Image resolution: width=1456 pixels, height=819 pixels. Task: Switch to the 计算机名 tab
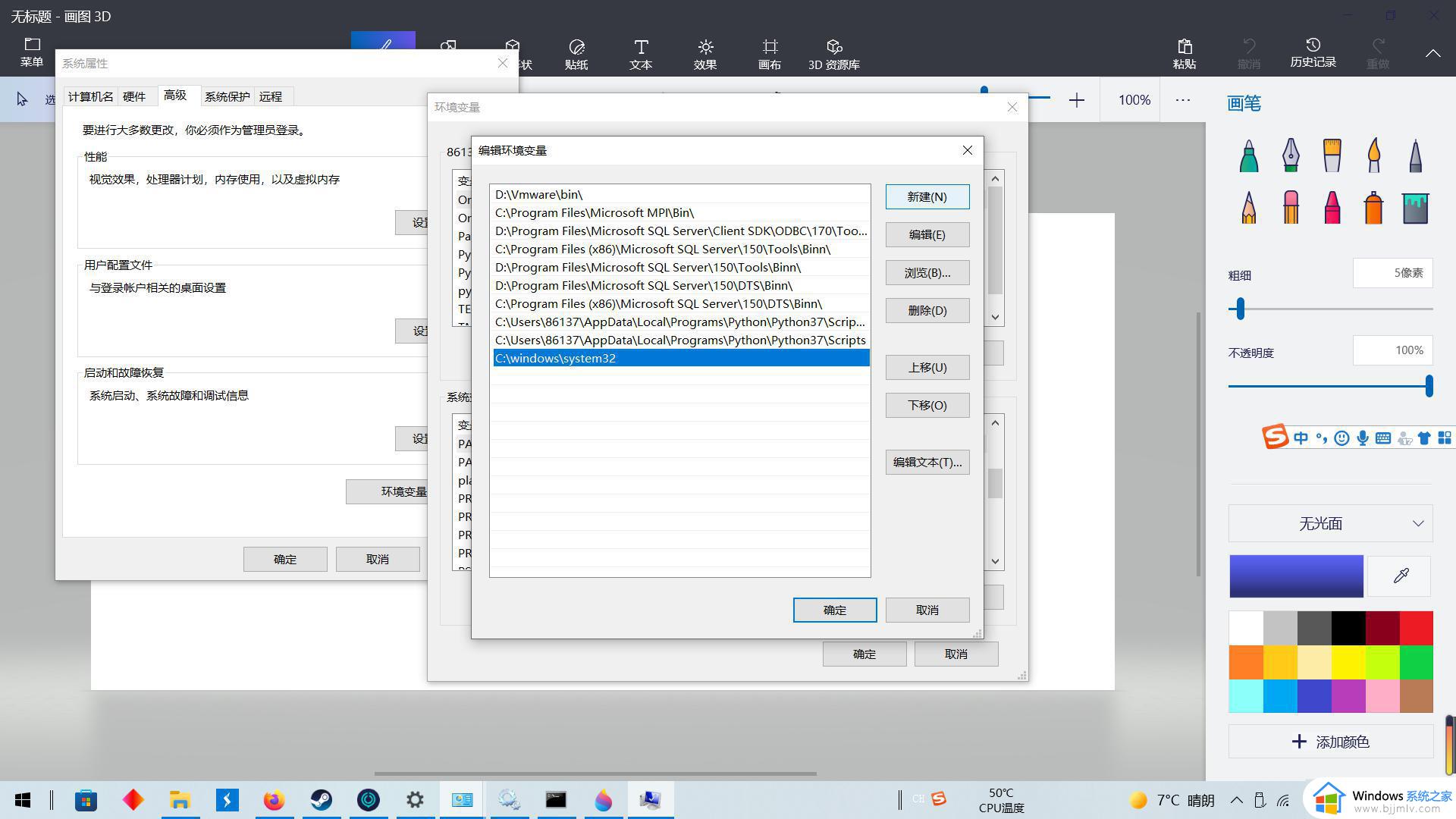click(x=90, y=96)
